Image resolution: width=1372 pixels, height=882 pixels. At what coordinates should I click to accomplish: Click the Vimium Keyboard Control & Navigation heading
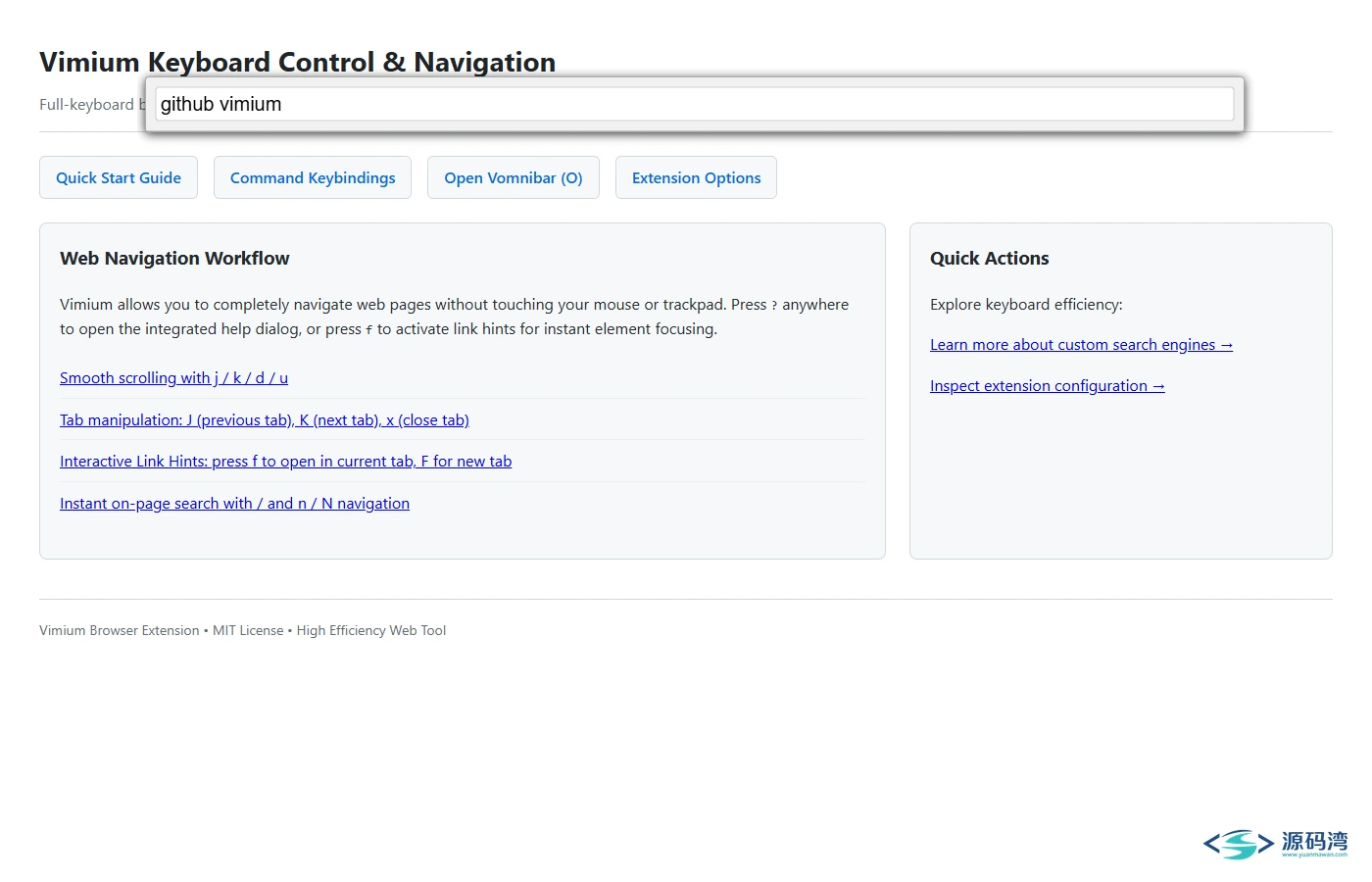click(297, 62)
